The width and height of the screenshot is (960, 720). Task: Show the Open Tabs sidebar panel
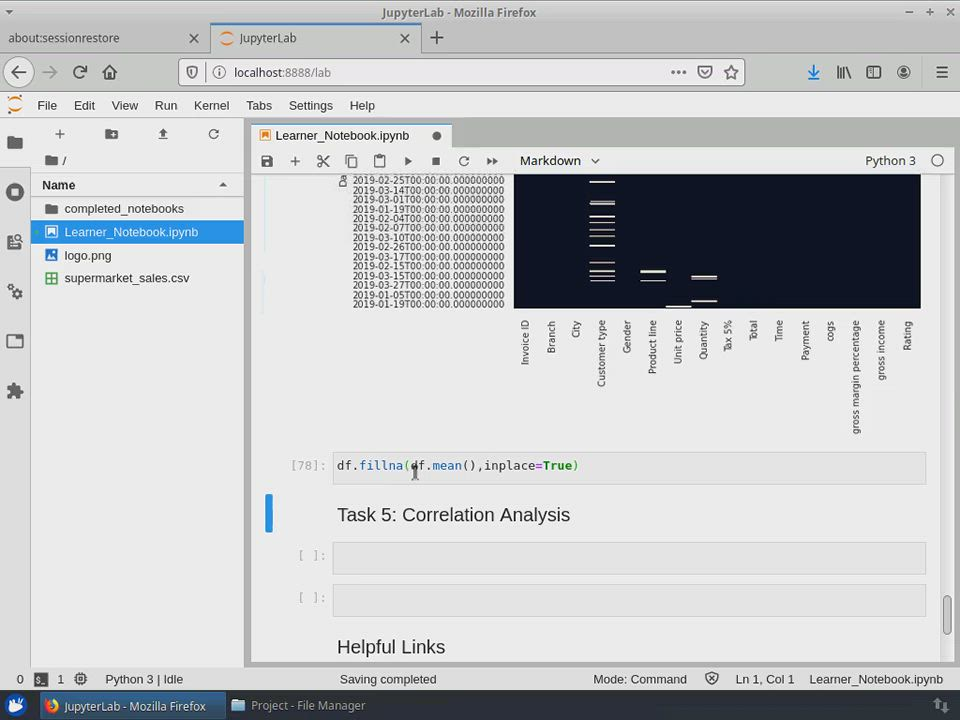(15, 341)
